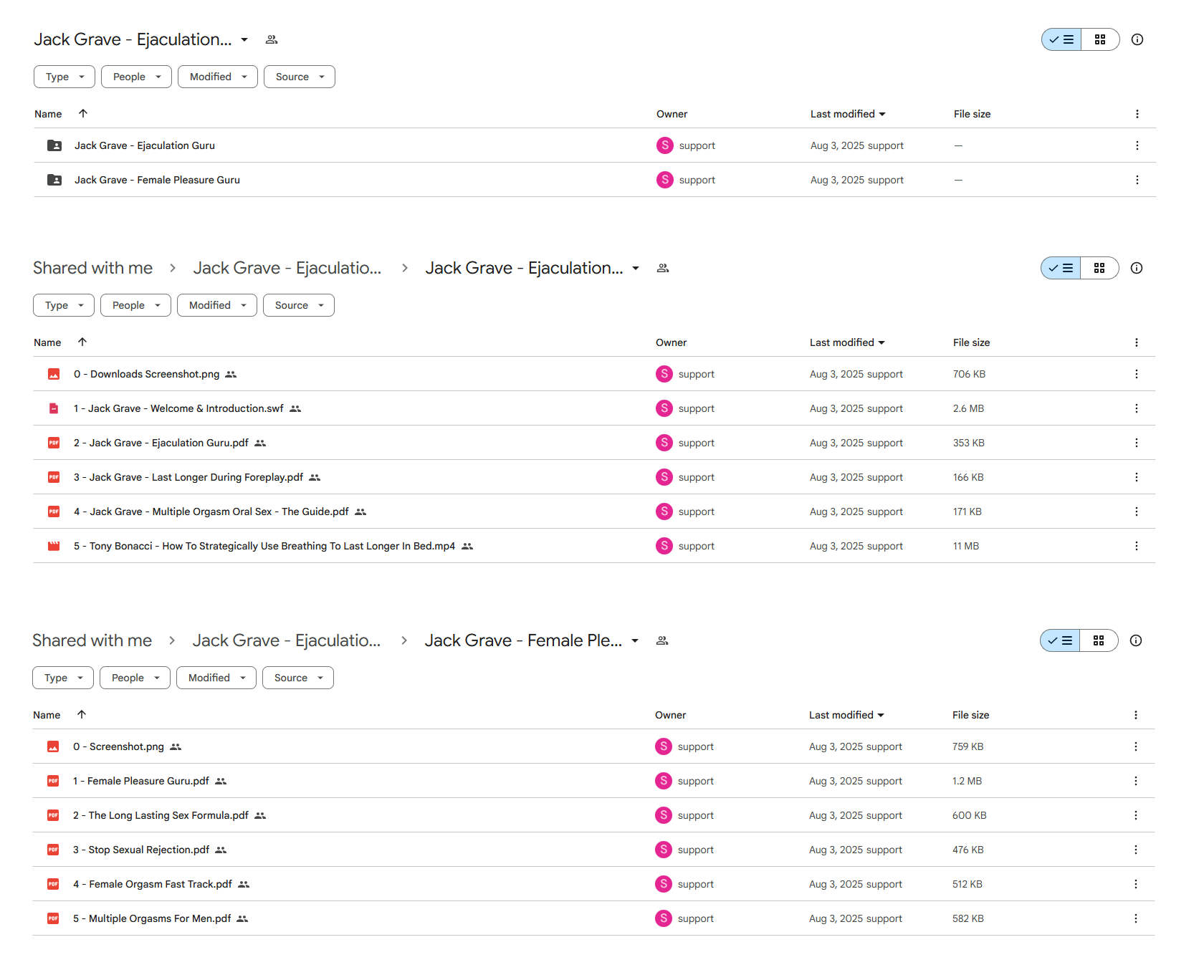Click the 11 MB file size cell
This screenshot has width=1204, height=980.
966,546
